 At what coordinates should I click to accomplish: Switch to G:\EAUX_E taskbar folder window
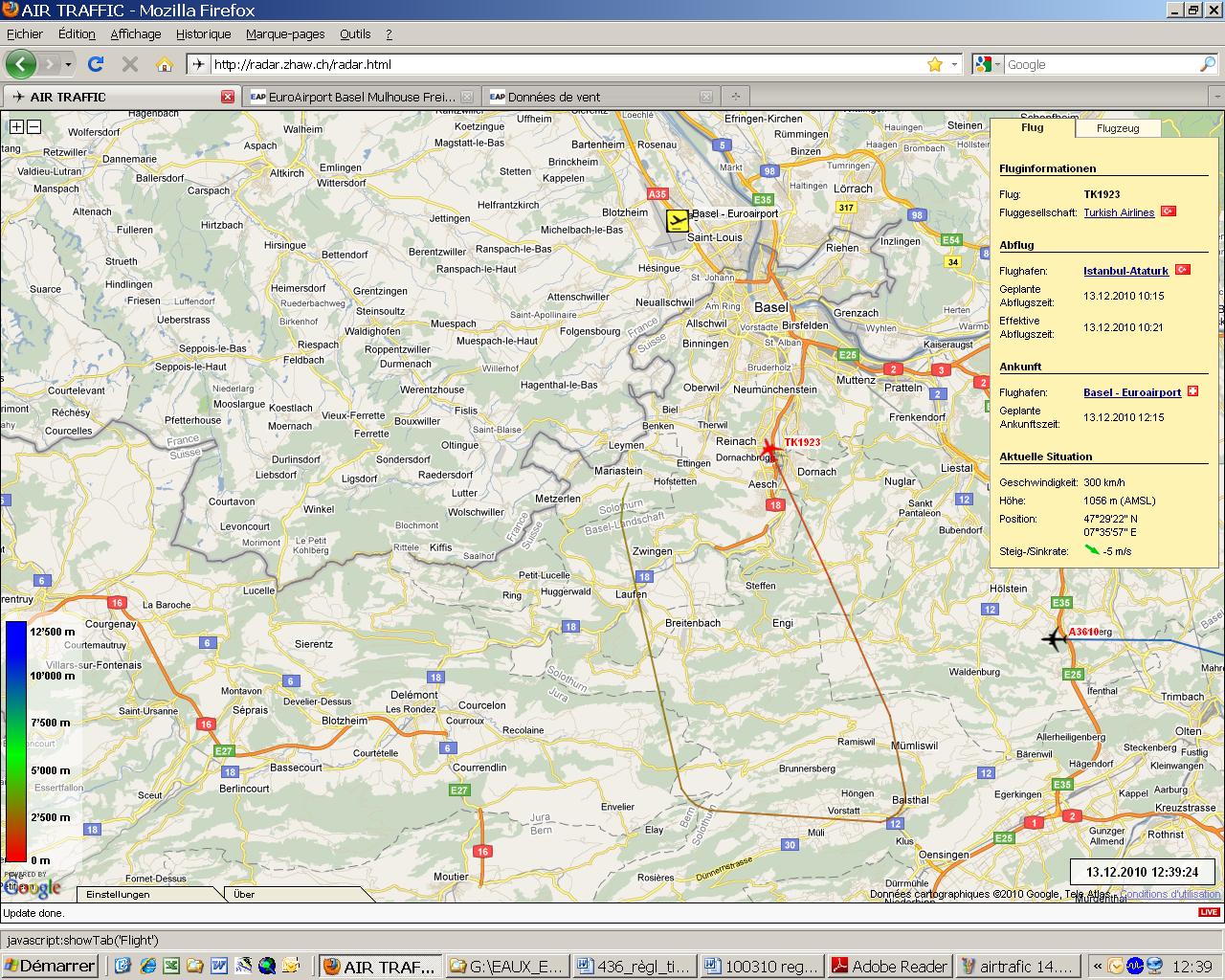[508, 966]
